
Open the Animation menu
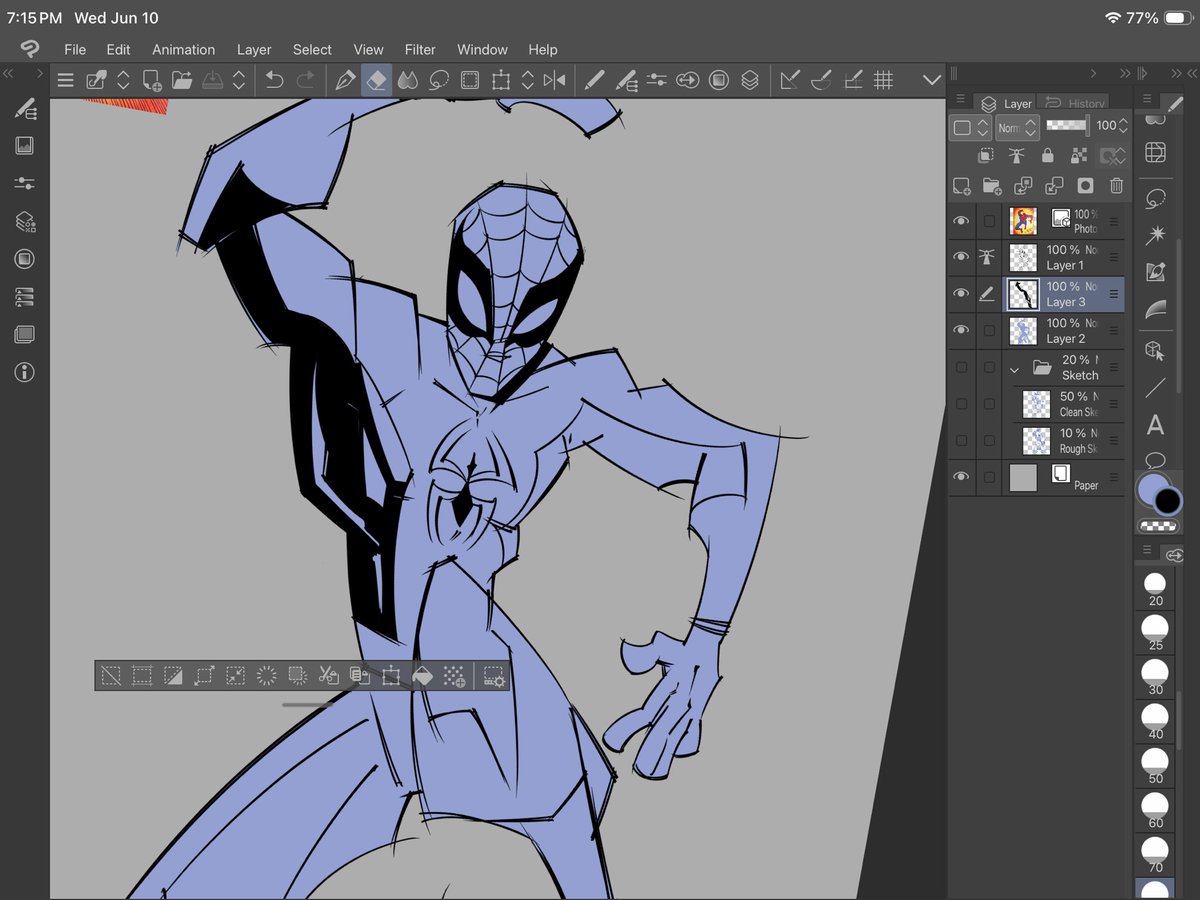pos(183,49)
